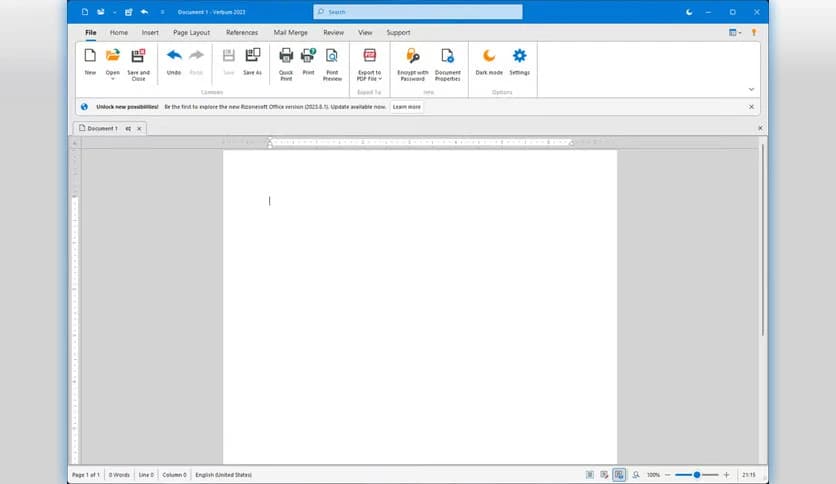Click title bar save icon
The width and height of the screenshot is (836, 484).
coord(128,12)
